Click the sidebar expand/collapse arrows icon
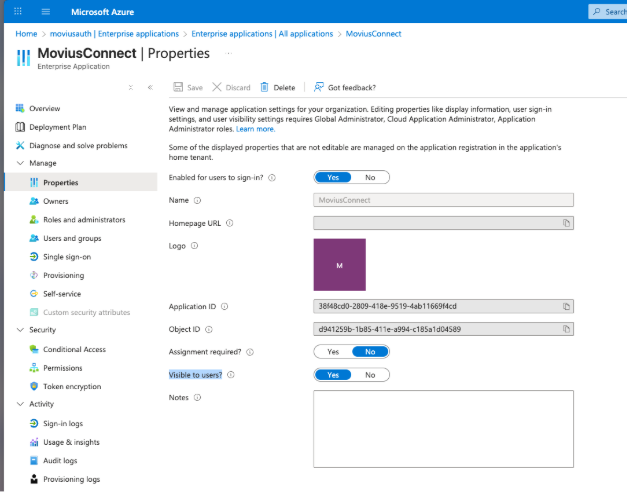Image resolution: width=627 pixels, height=492 pixels. pyautogui.click(x=131, y=87)
